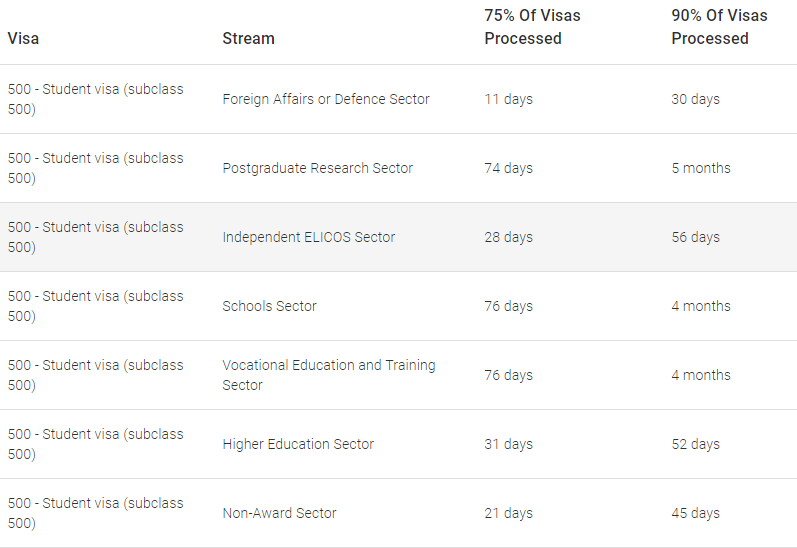This screenshot has height=548, width=797.
Task: Click the Visa column header
Action: coord(24,38)
